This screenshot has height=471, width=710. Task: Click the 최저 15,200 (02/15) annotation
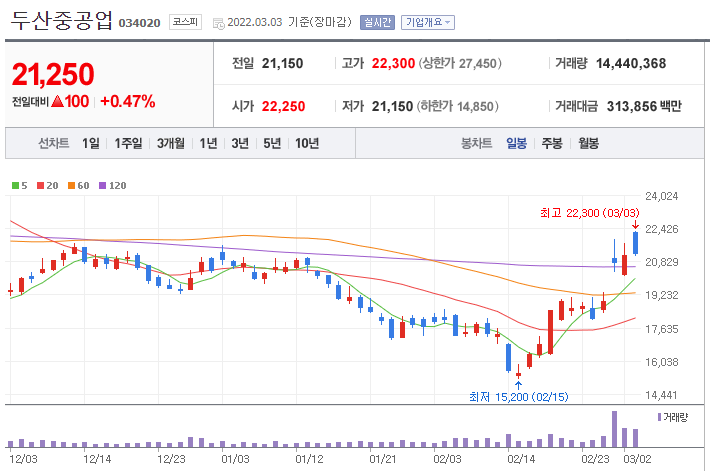point(518,397)
